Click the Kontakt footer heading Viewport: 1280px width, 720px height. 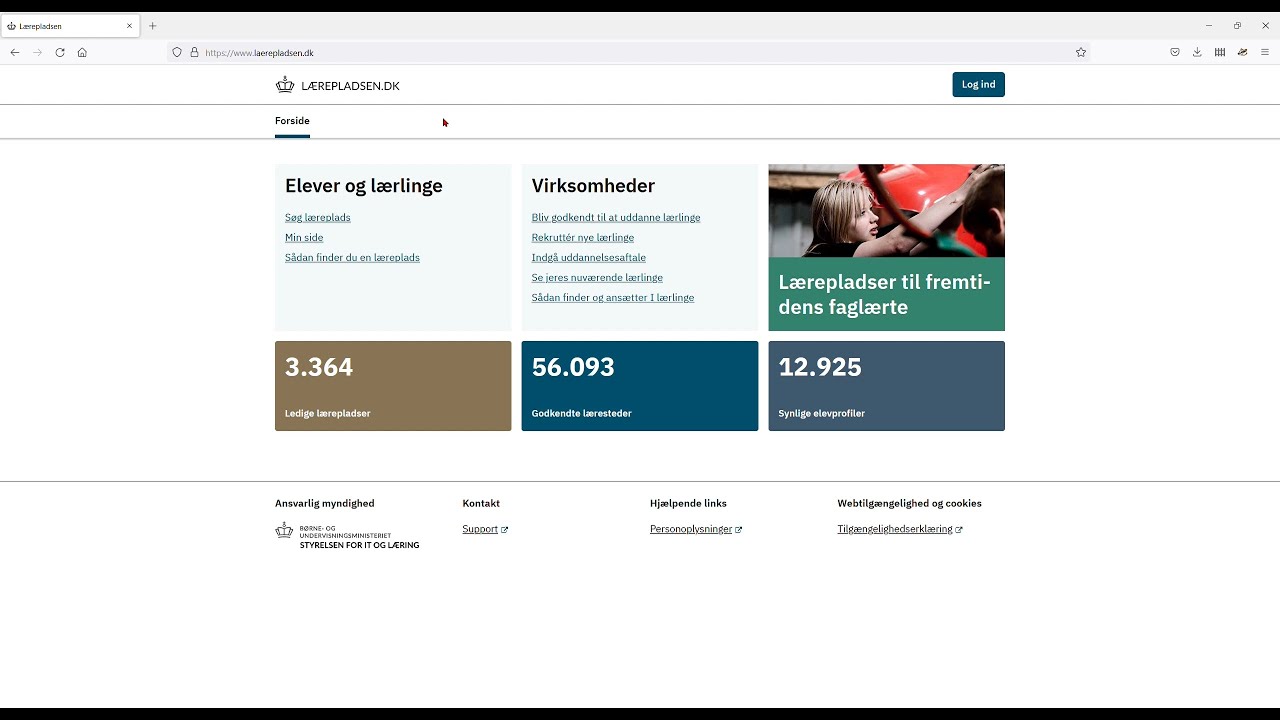tap(481, 503)
